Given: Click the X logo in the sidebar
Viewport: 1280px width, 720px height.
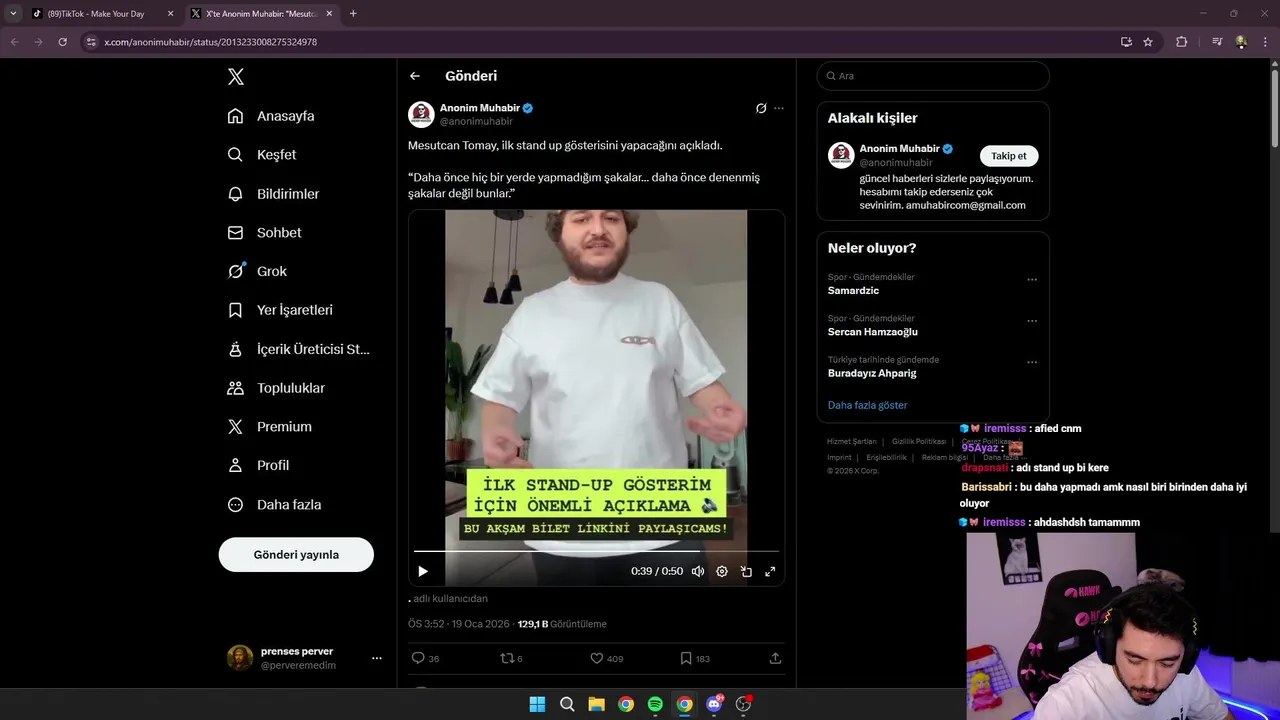Looking at the screenshot, I should pos(235,77).
